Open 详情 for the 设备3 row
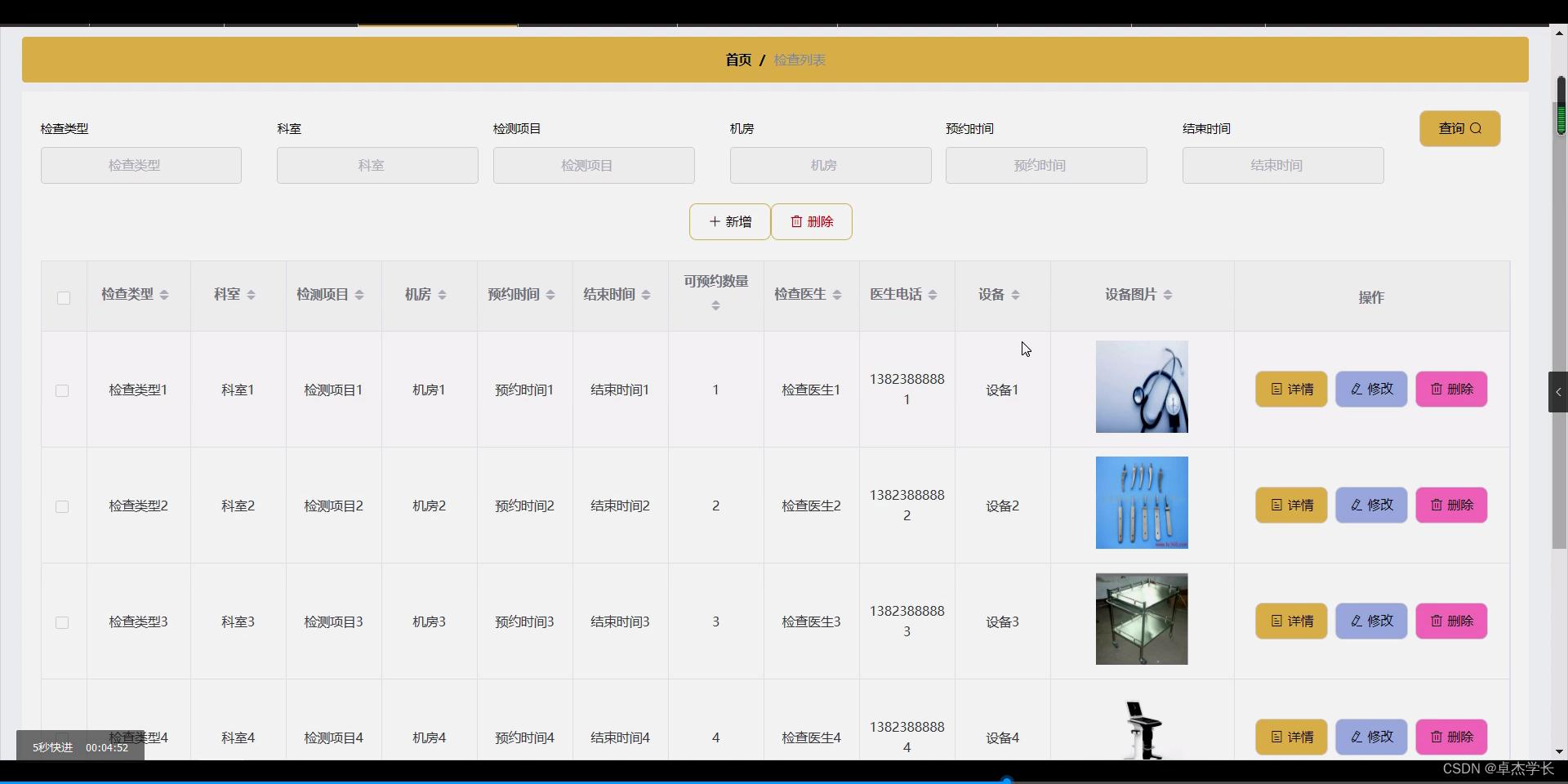The height and width of the screenshot is (784, 1568). 1291,621
